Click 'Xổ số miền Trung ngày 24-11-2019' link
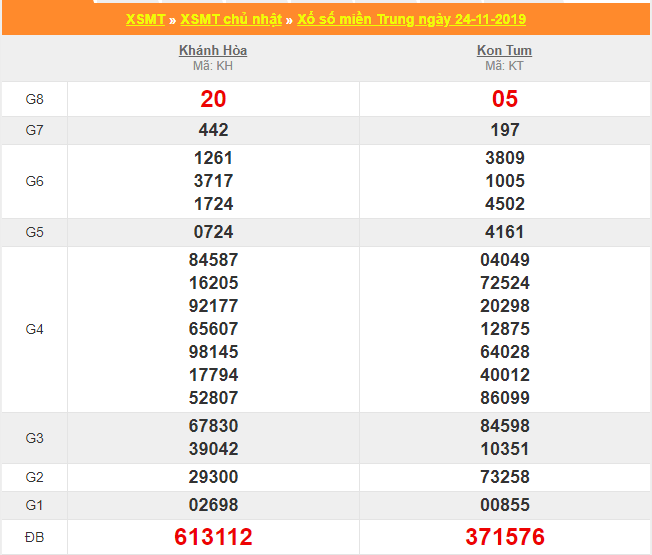Viewport: 652px width, 555px height. click(x=411, y=20)
